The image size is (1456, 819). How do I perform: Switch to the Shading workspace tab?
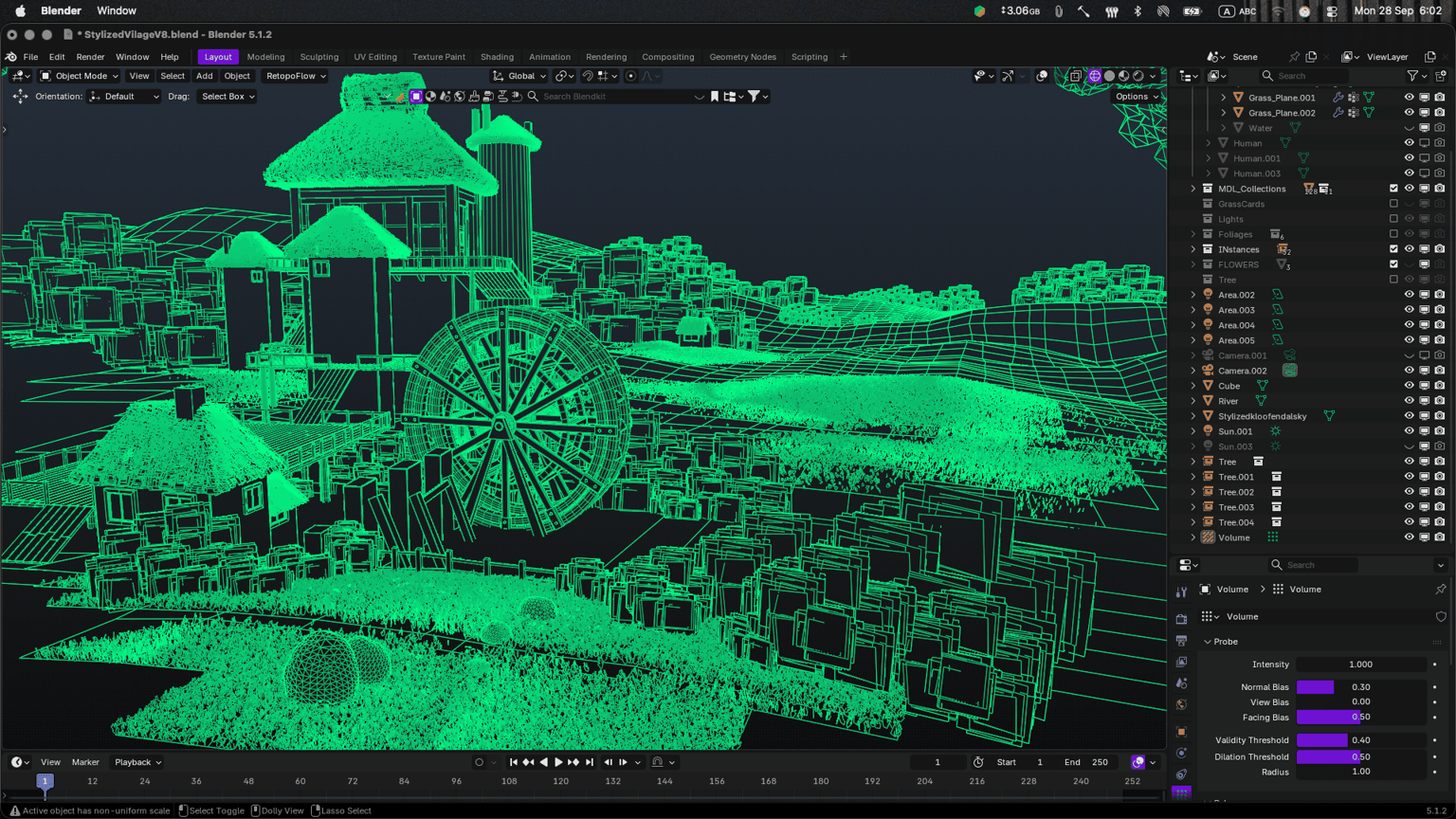click(x=497, y=57)
